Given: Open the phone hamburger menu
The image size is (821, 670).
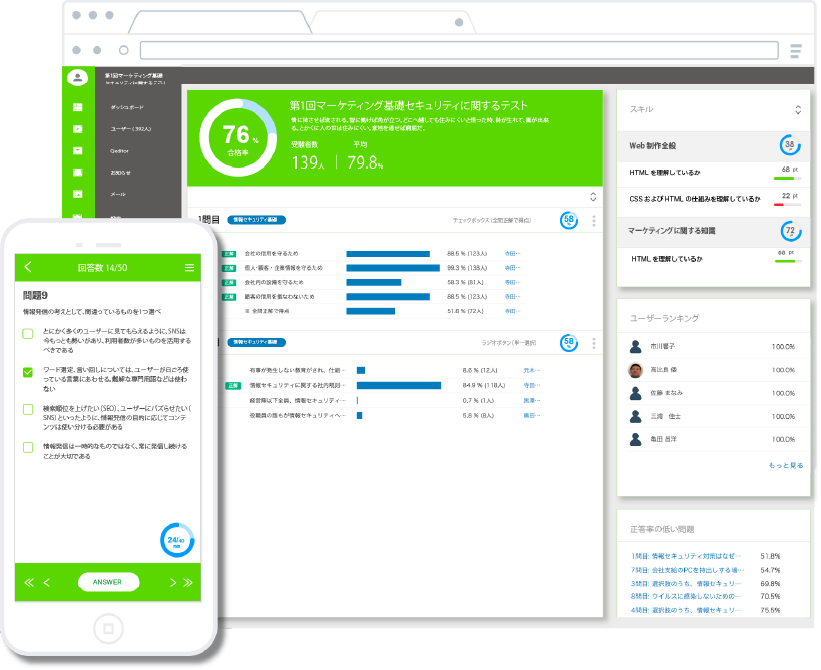Looking at the screenshot, I should point(190,267).
